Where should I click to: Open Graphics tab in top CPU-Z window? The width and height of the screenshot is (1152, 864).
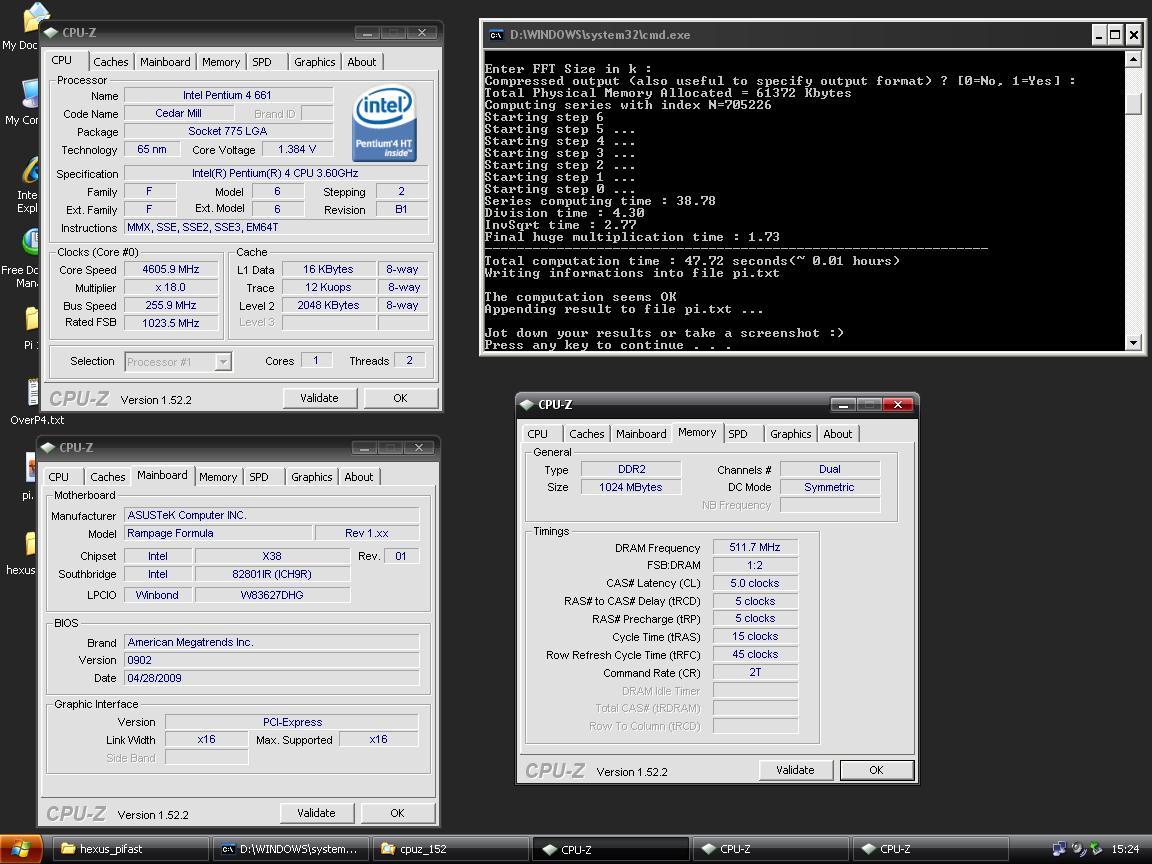tap(314, 62)
